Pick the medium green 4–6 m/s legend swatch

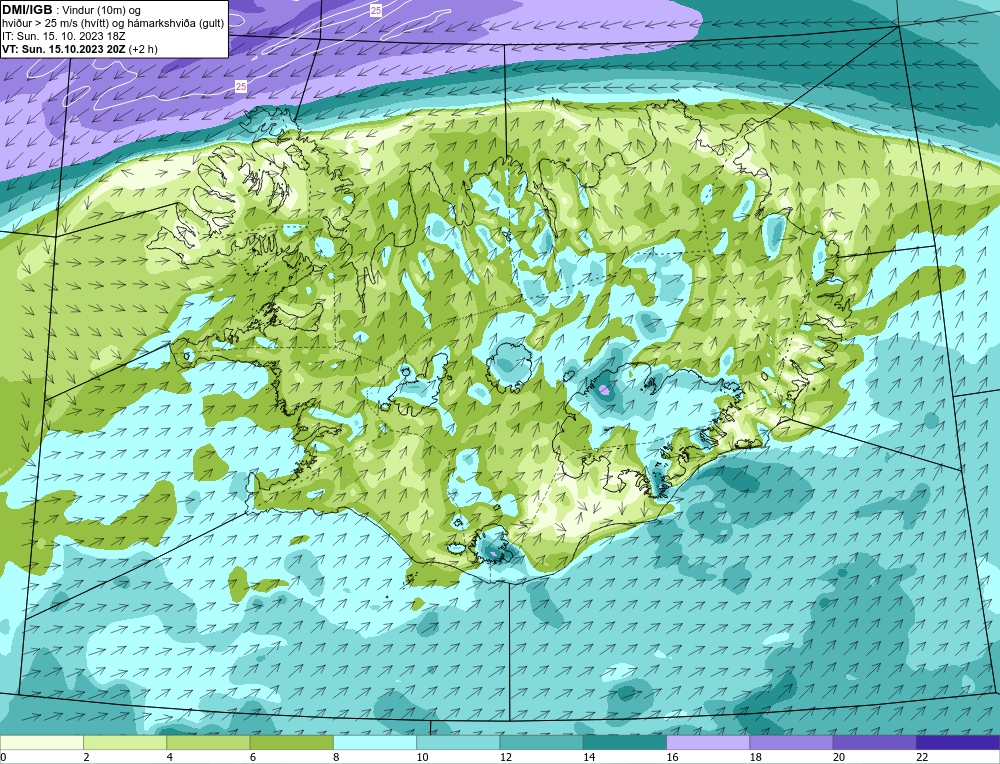tap(208, 742)
